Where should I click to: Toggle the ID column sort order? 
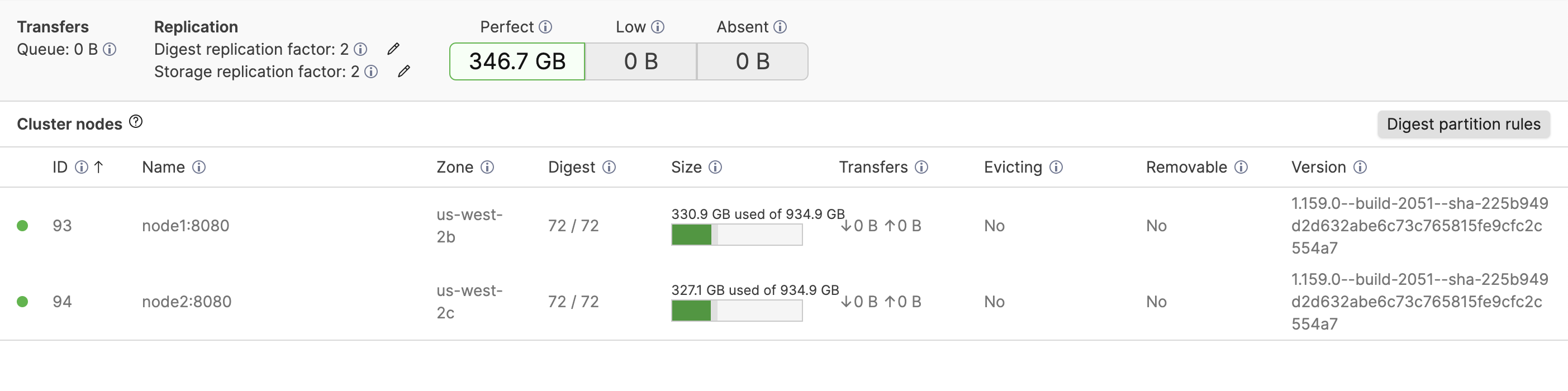[99, 166]
